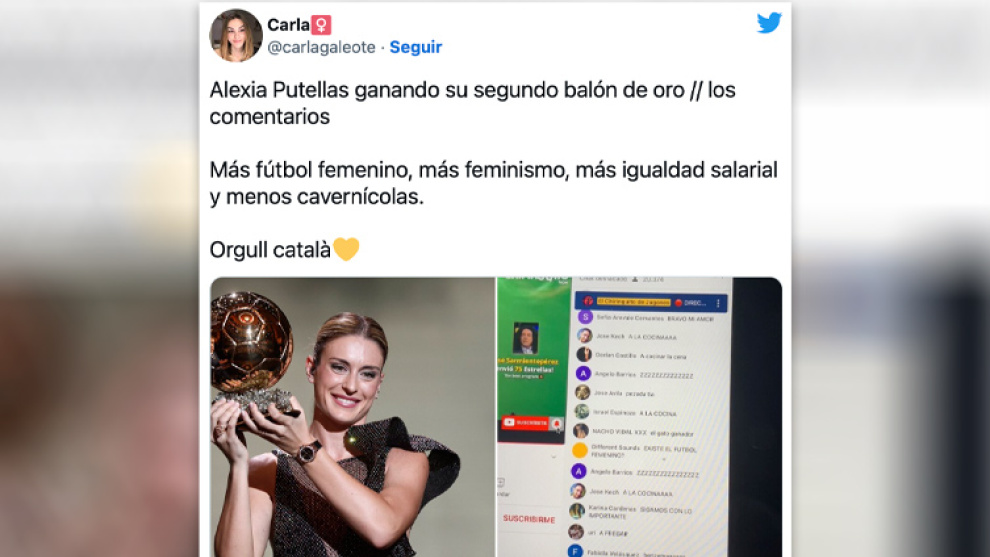
Task: Open the chat comments screenshot image
Action: 640,417
